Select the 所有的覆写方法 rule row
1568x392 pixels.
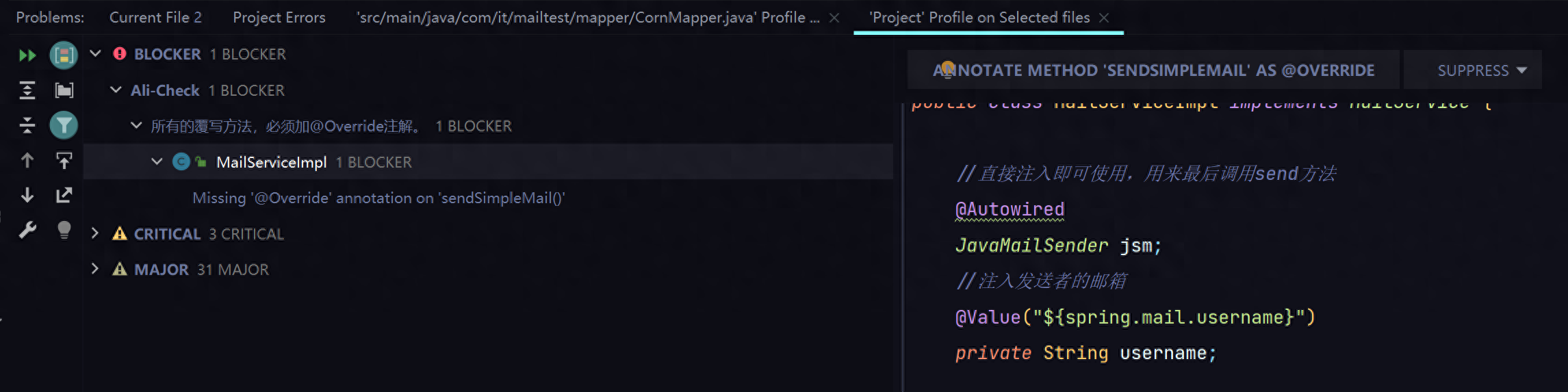[x=489, y=126]
